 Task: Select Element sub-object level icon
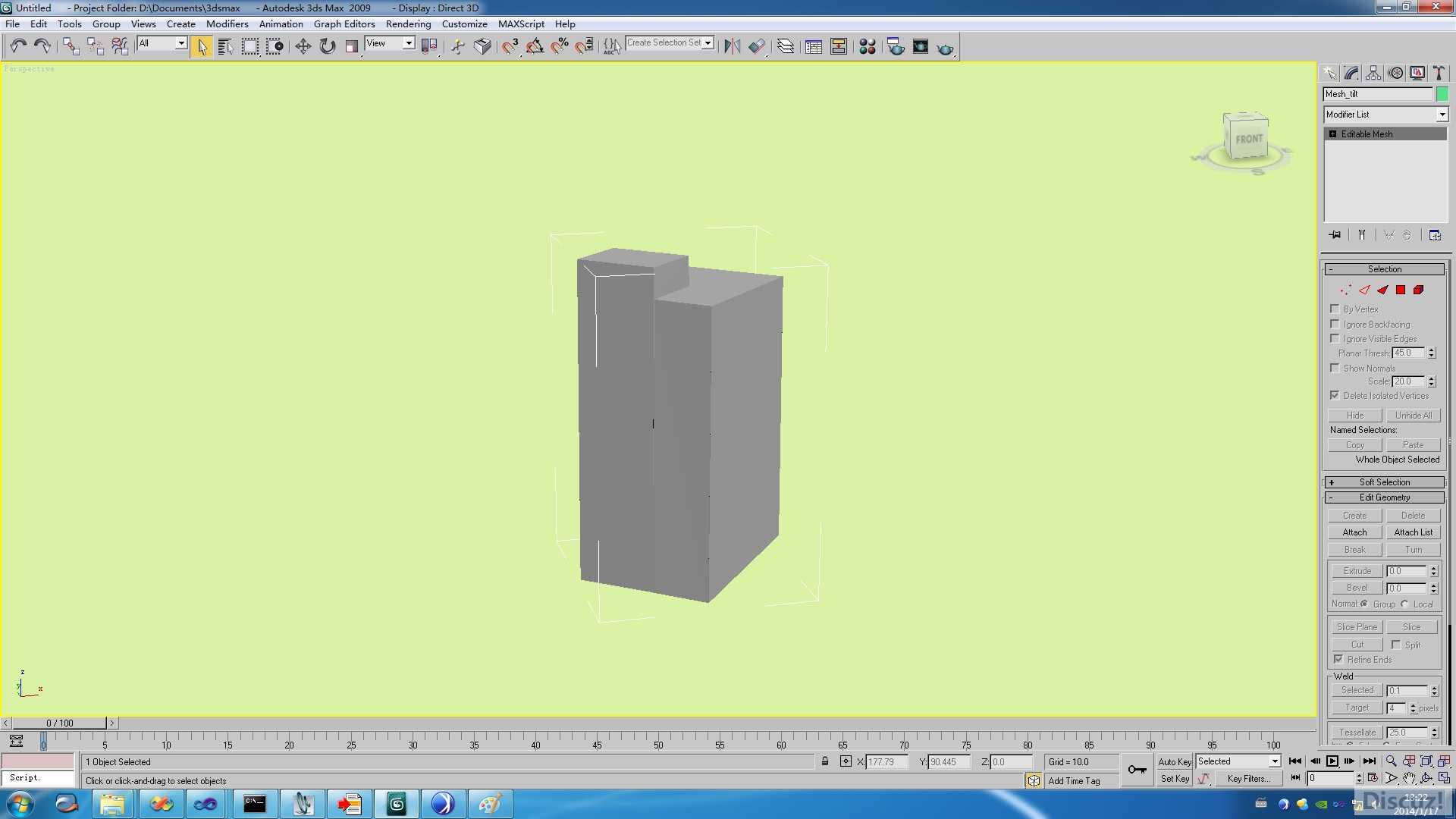tap(1419, 290)
